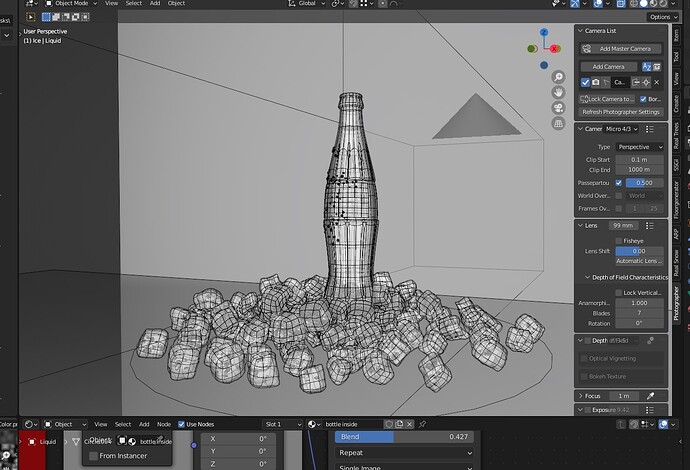Open camera Type Perspective dropdown

click(639, 147)
